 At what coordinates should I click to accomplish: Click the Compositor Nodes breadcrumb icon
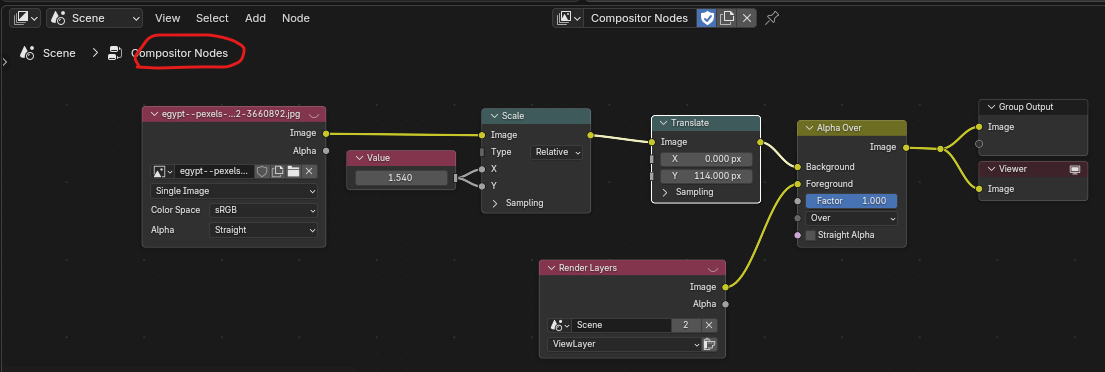click(x=114, y=53)
